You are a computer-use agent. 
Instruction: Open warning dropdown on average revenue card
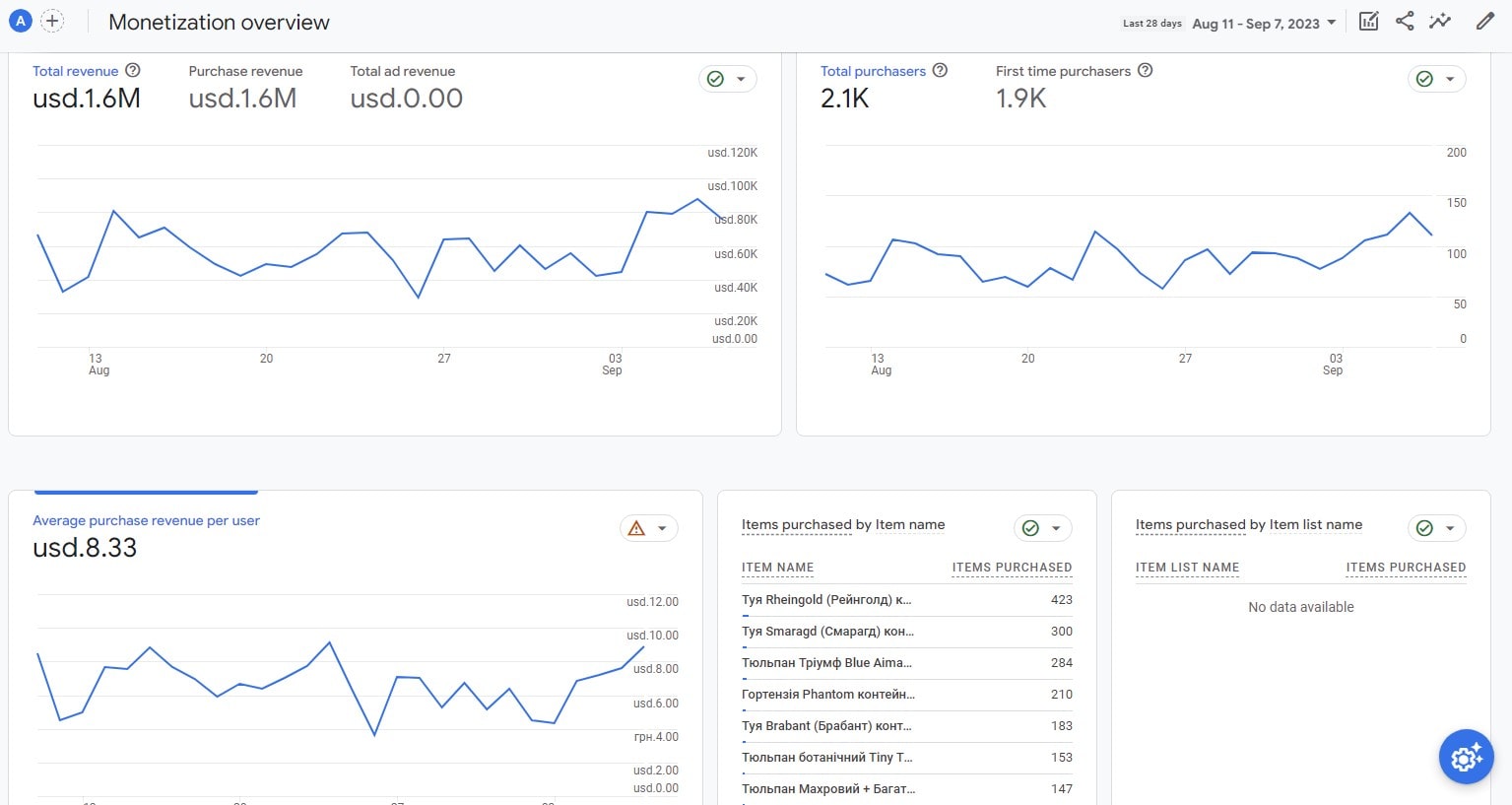point(649,528)
